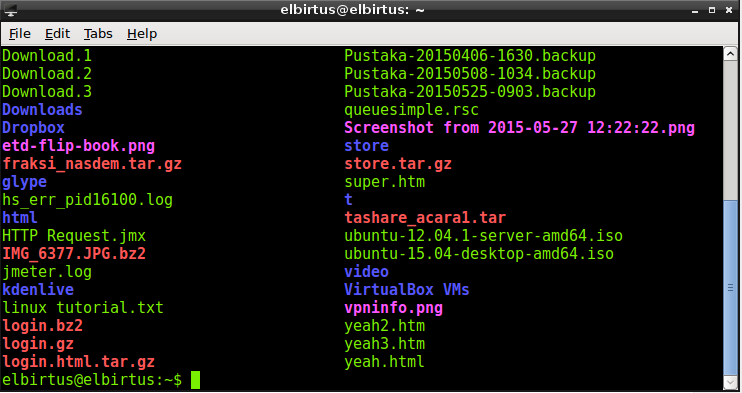Image resolution: width=742 pixels, height=393 pixels.
Task: Click the Download.1 file name
Action: click(x=47, y=56)
